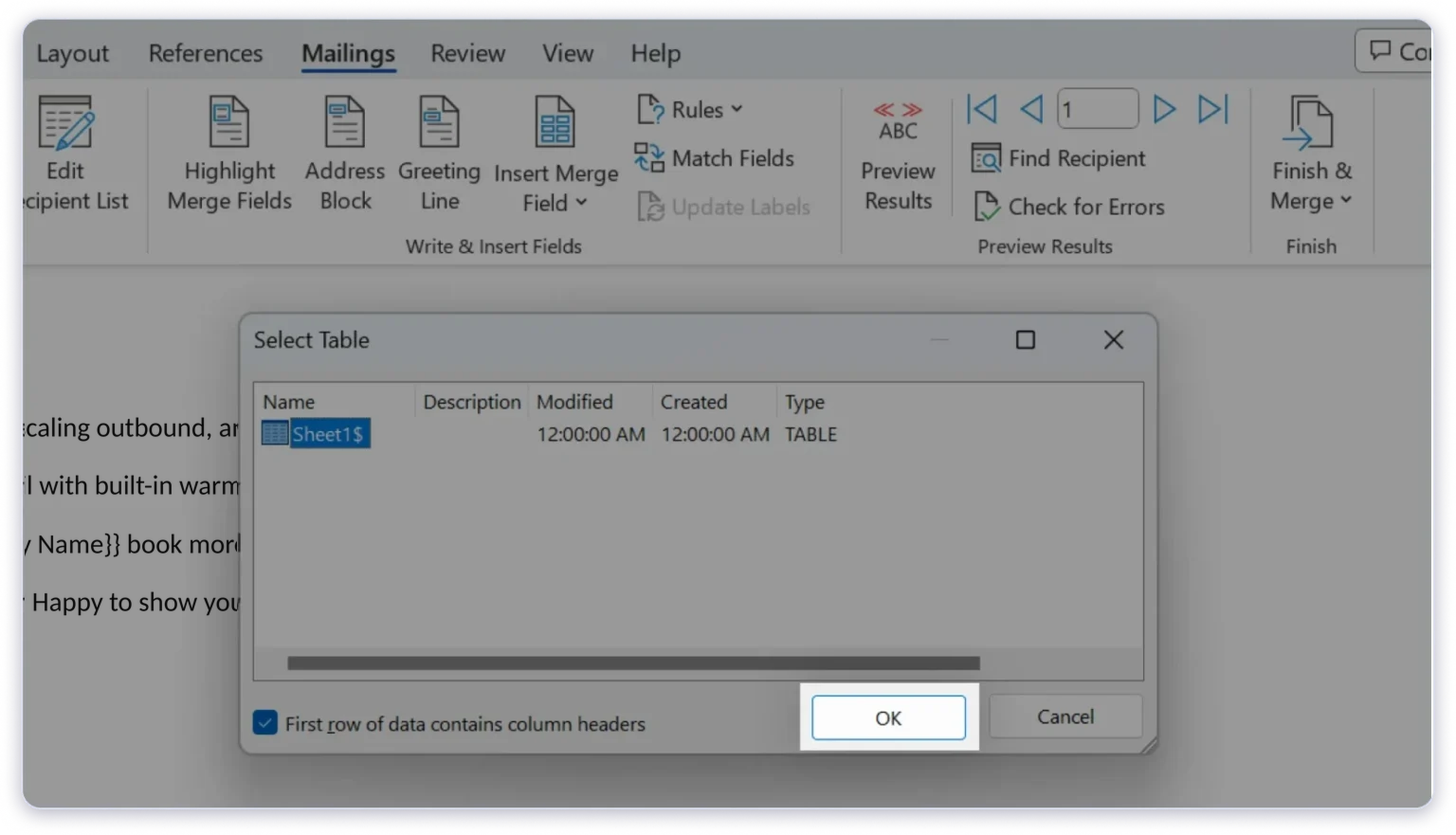Click the Description column header
This screenshot has height=835, width=1456.
point(472,402)
